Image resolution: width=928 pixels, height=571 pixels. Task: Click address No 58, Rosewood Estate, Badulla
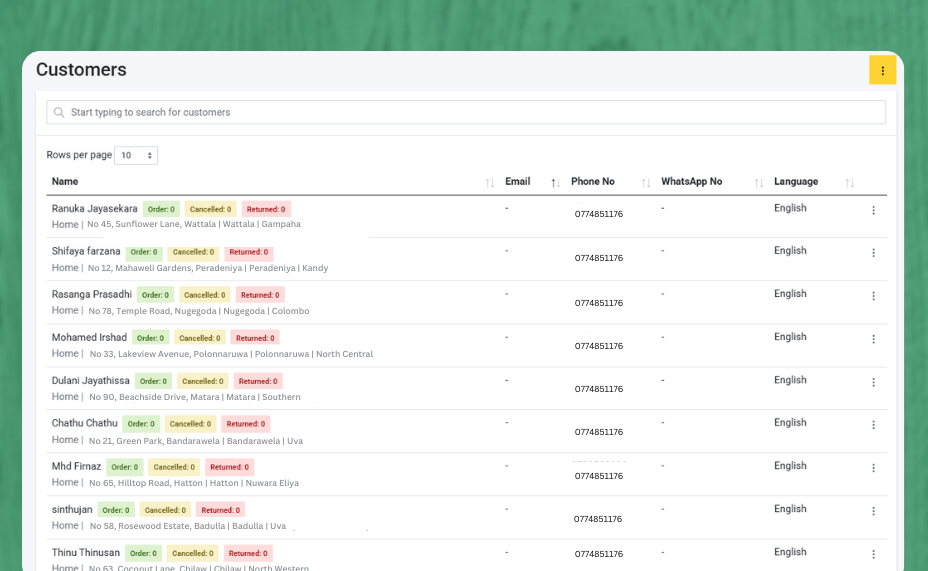pyautogui.click(x=188, y=526)
